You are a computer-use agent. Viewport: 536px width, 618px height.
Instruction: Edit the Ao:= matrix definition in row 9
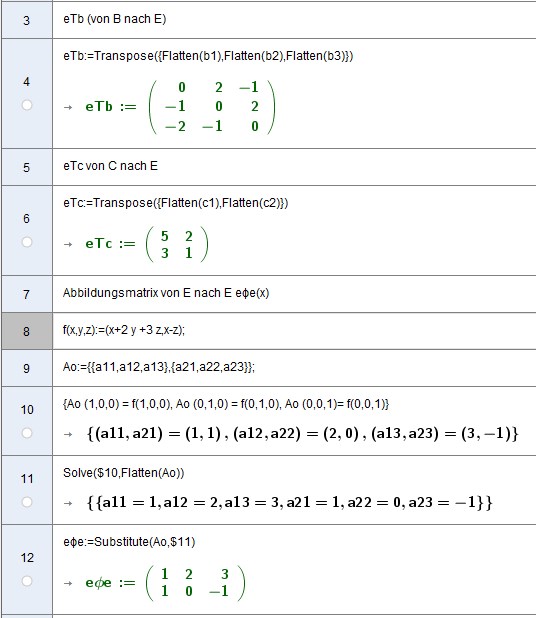coord(159,367)
